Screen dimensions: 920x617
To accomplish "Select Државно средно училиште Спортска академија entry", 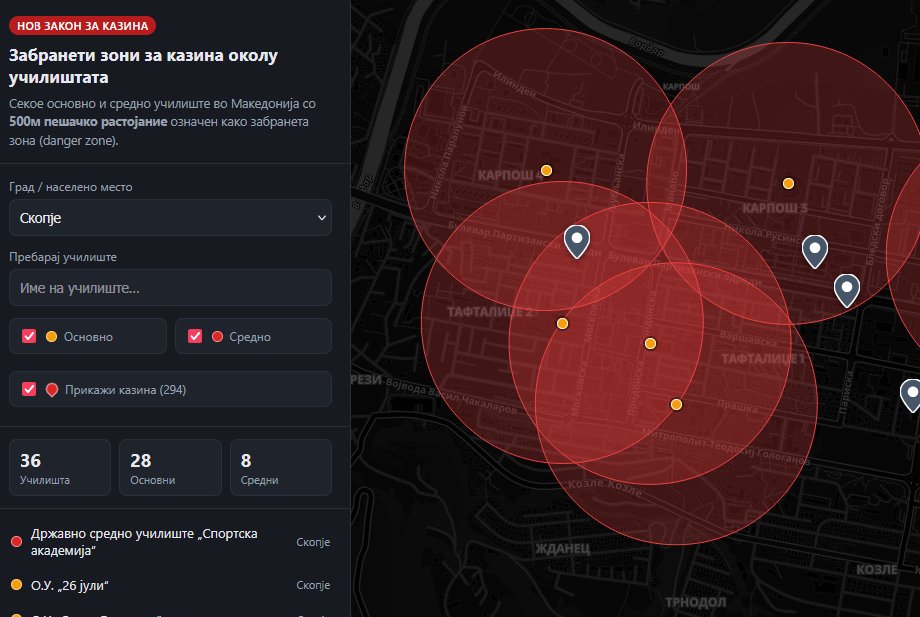I will [170, 542].
